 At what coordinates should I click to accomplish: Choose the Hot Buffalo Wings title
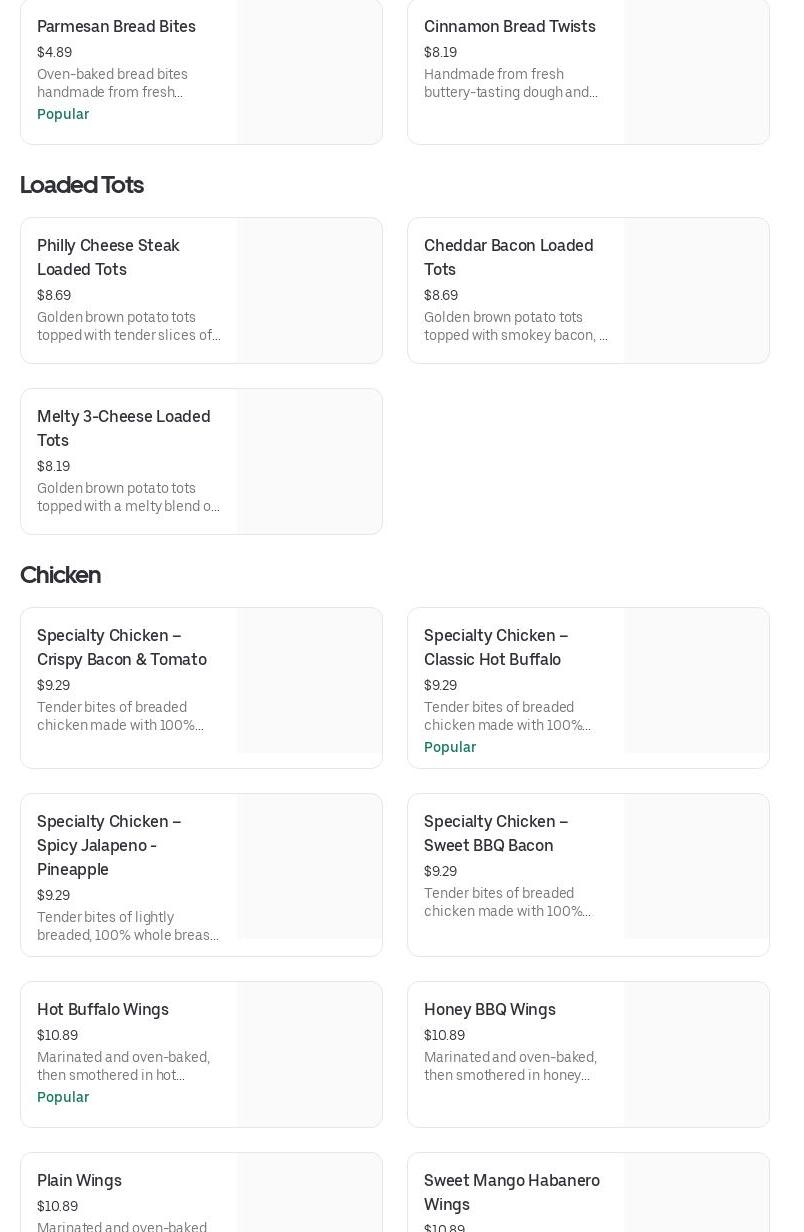click(103, 1009)
